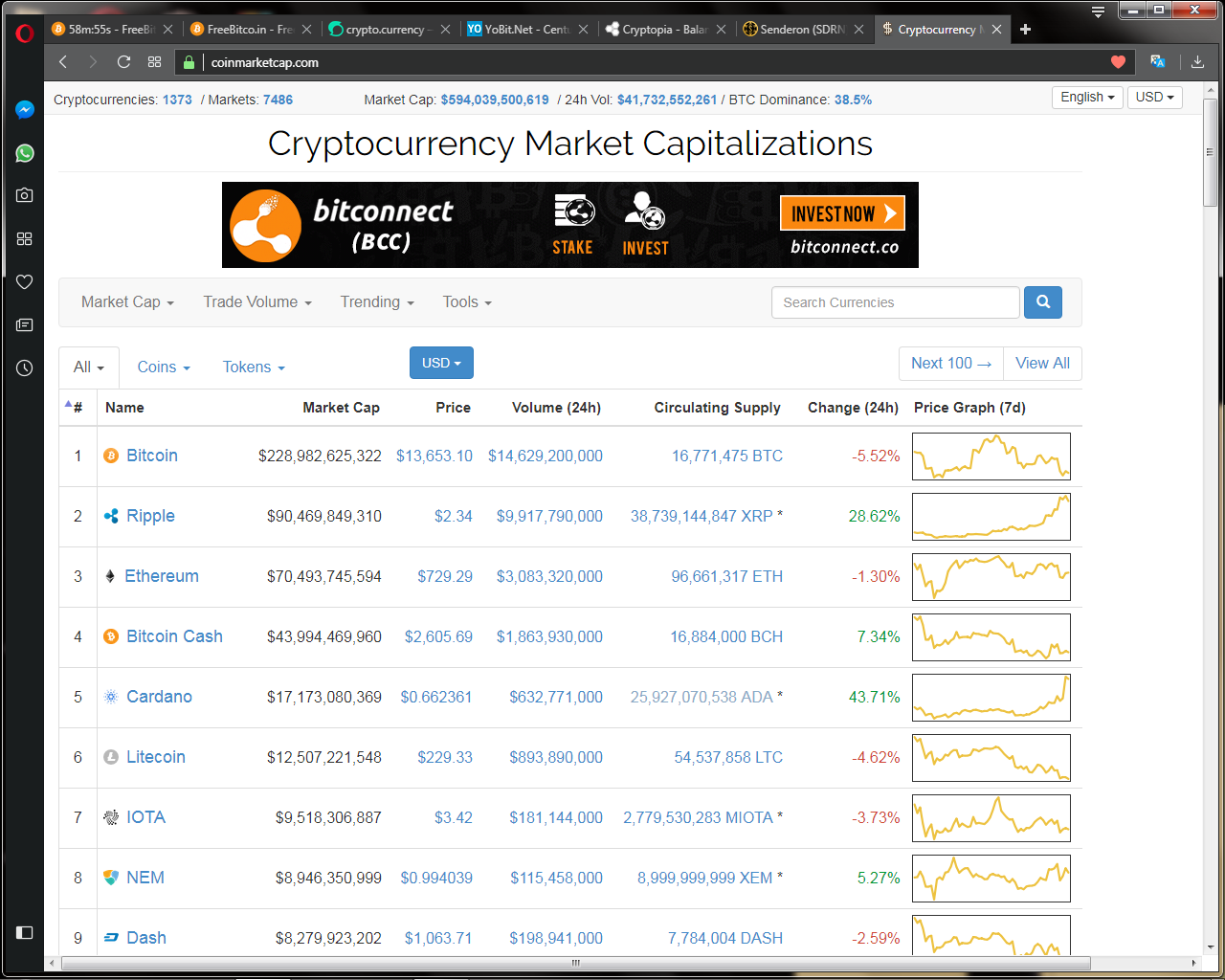
Task: Close the Cryptocurrency tab
Action: 996,30
